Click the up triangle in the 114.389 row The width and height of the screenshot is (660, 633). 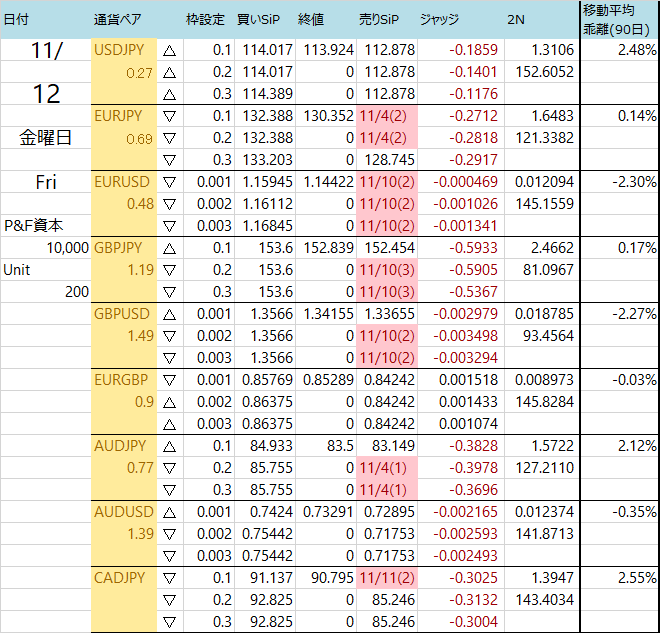point(169,94)
